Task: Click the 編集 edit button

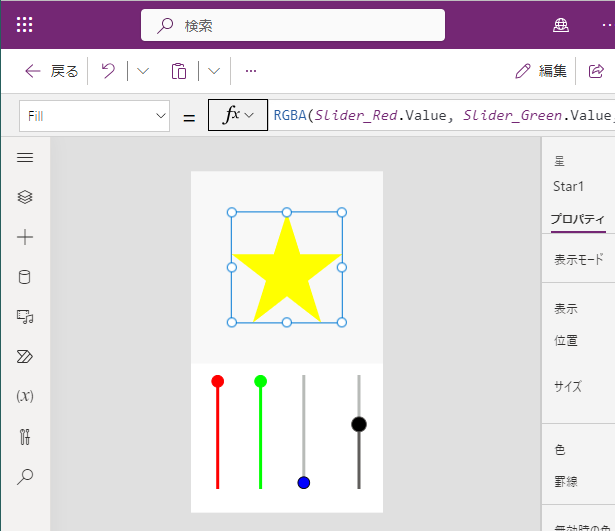Action: [x=541, y=71]
